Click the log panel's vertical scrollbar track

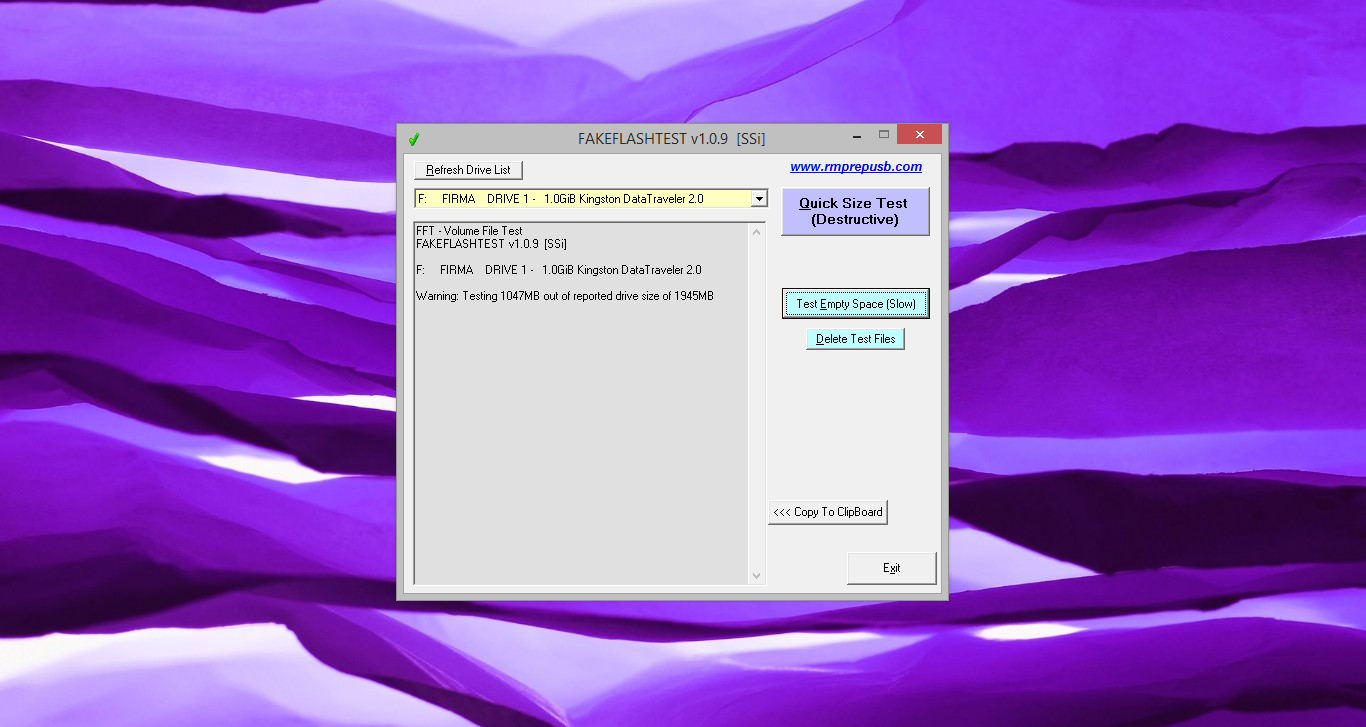pyautogui.click(x=756, y=400)
